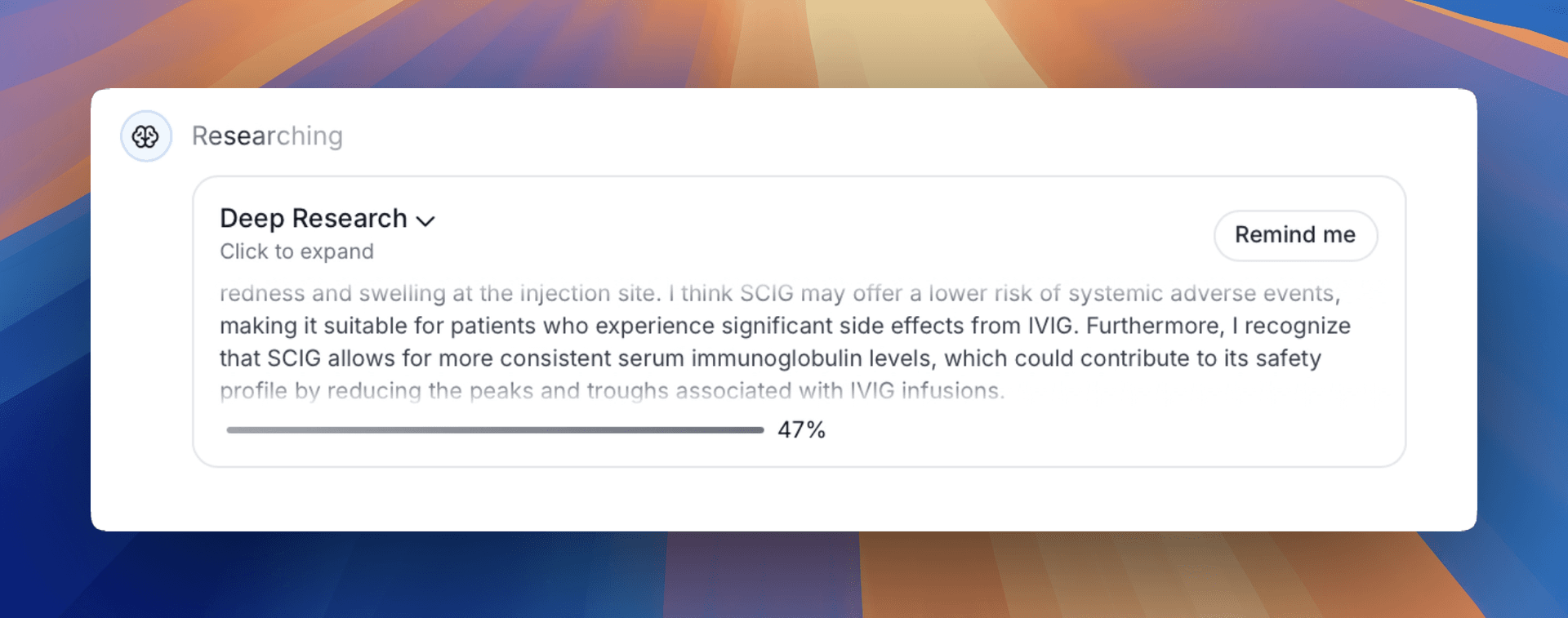The width and height of the screenshot is (1568, 618).
Task: Click the Deep Research heading
Action: coord(314,219)
